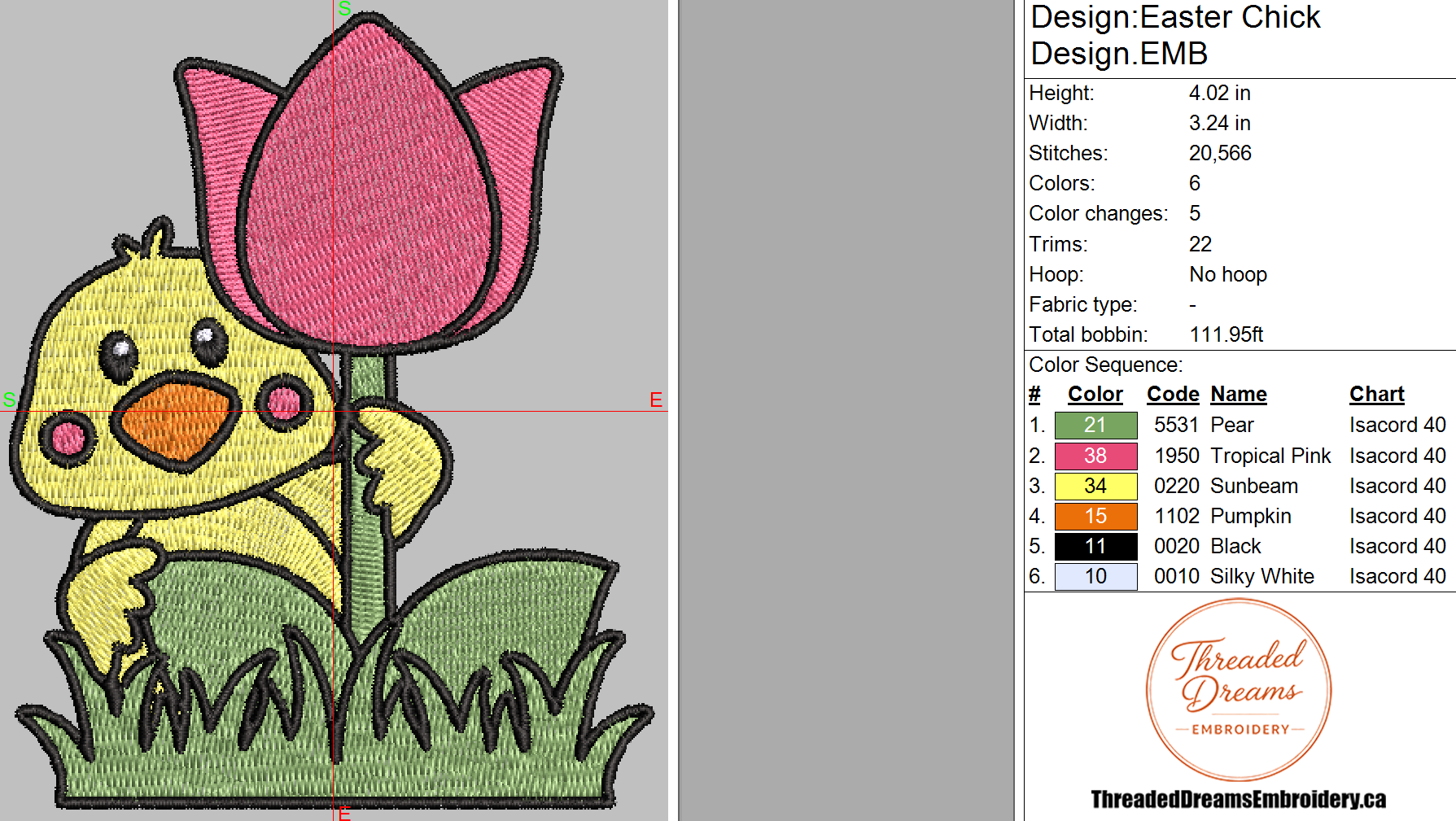1456x821 pixels.
Task: Click the Stitches value 20,566
Action: (1220, 153)
